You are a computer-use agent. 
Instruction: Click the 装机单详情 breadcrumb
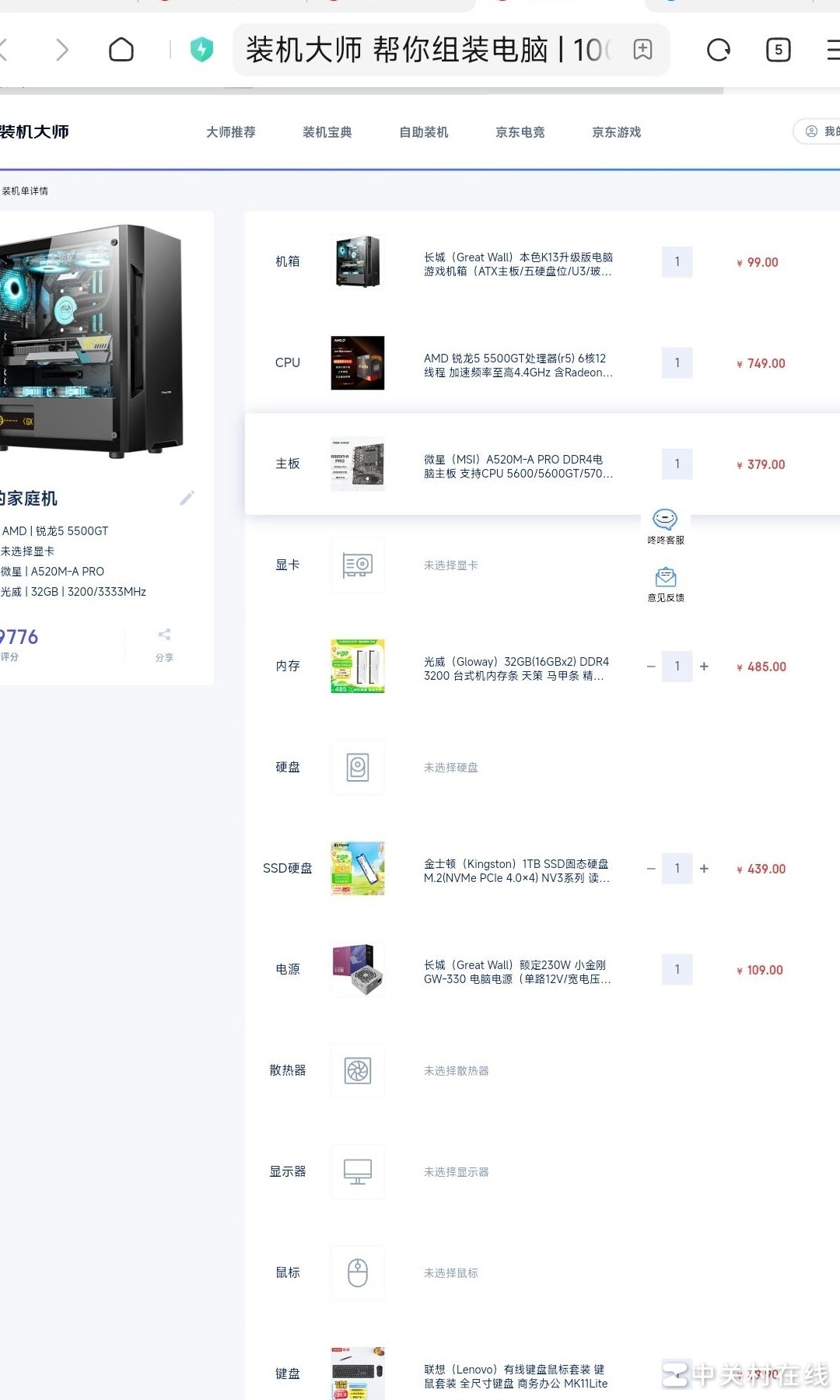point(24,191)
